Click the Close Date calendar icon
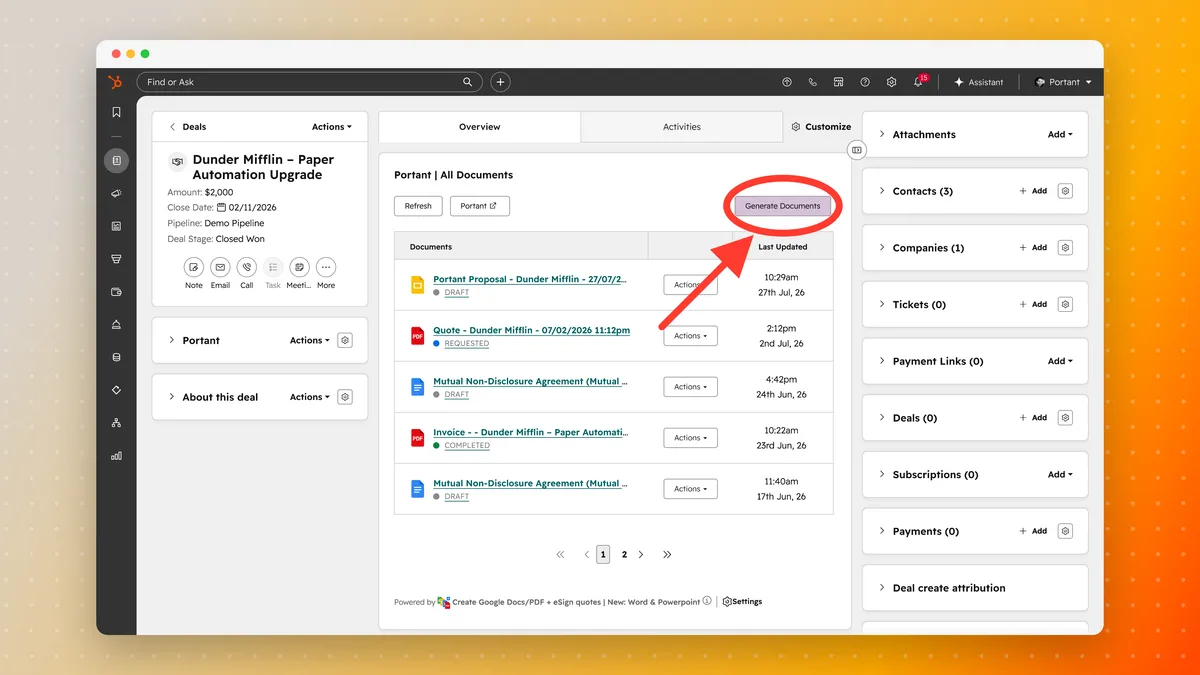1200x675 pixels. point(222,208)
